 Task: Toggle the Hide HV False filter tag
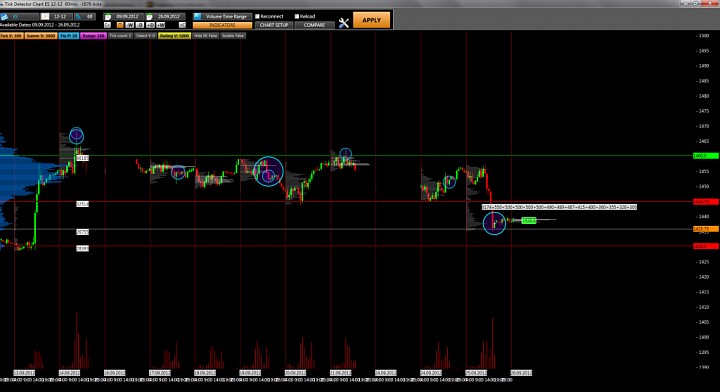tap(205, 35)
